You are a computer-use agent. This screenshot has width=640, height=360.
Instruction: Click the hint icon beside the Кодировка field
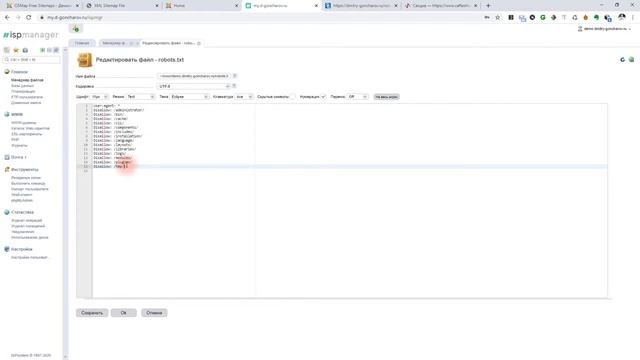coord(234,86)
